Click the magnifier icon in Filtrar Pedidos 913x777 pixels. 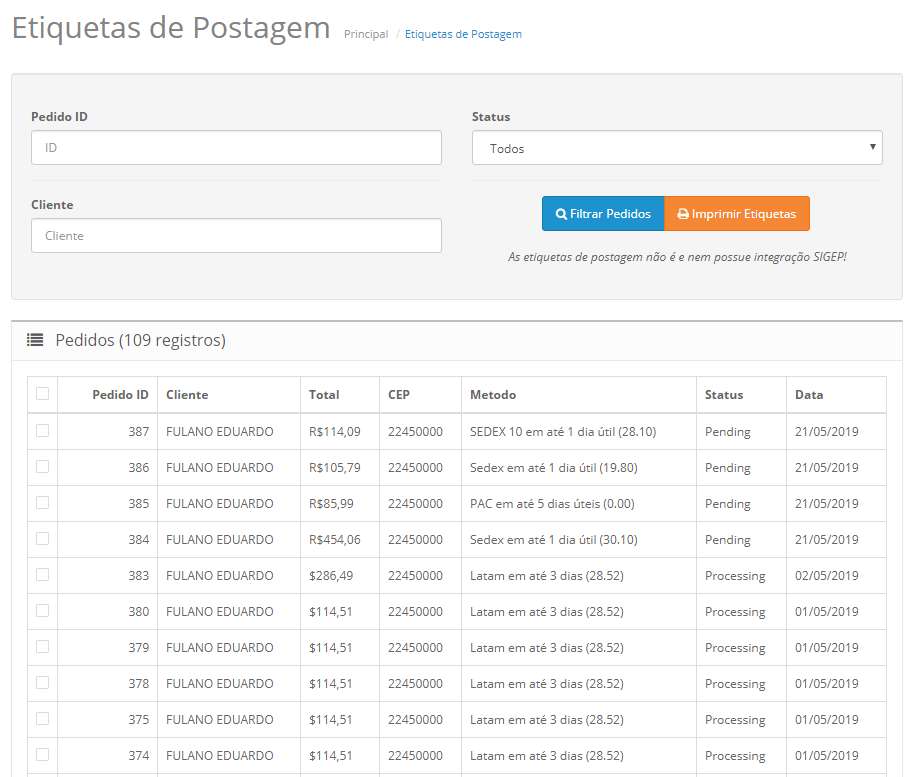(x=561, y=214)
